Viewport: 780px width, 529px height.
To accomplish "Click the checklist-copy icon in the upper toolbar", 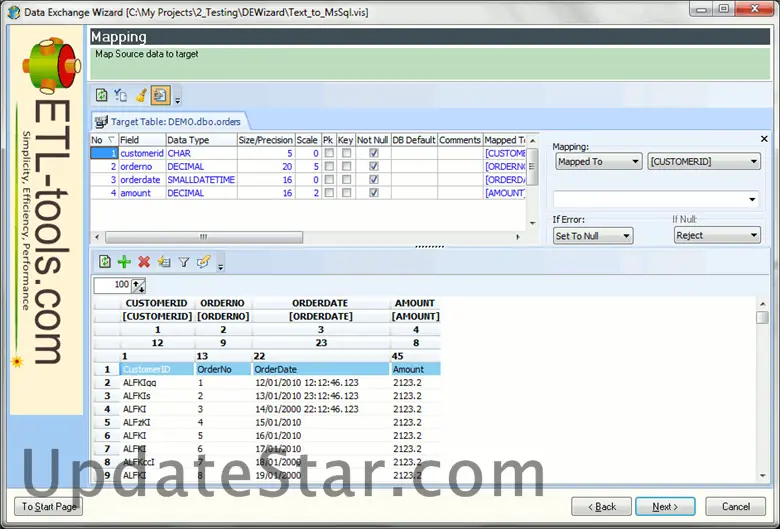I will (120, 95).
